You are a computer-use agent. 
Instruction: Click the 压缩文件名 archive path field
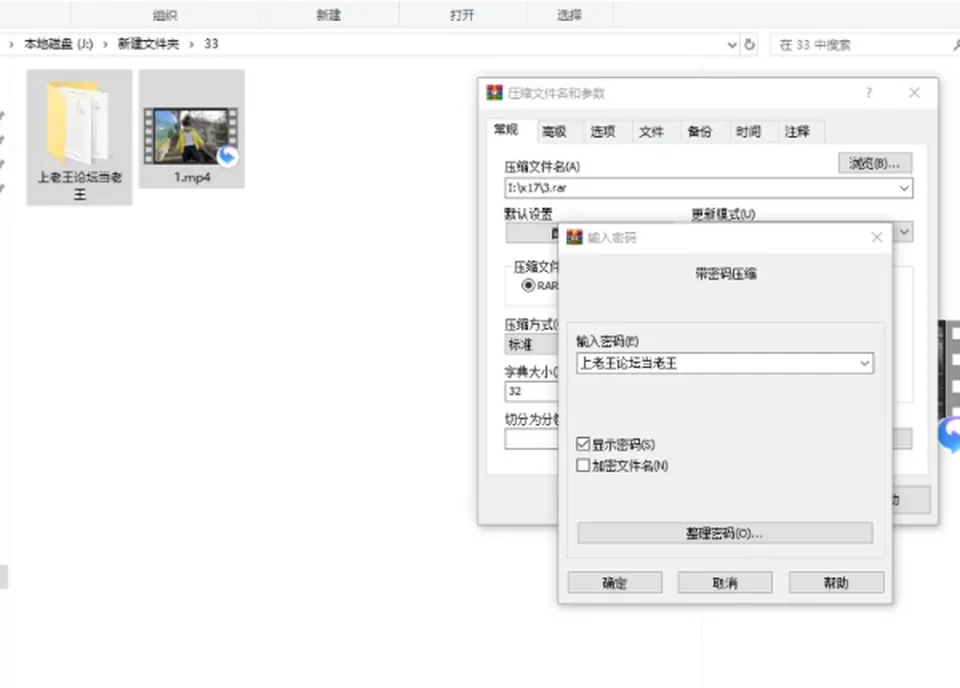click(708, 188)
